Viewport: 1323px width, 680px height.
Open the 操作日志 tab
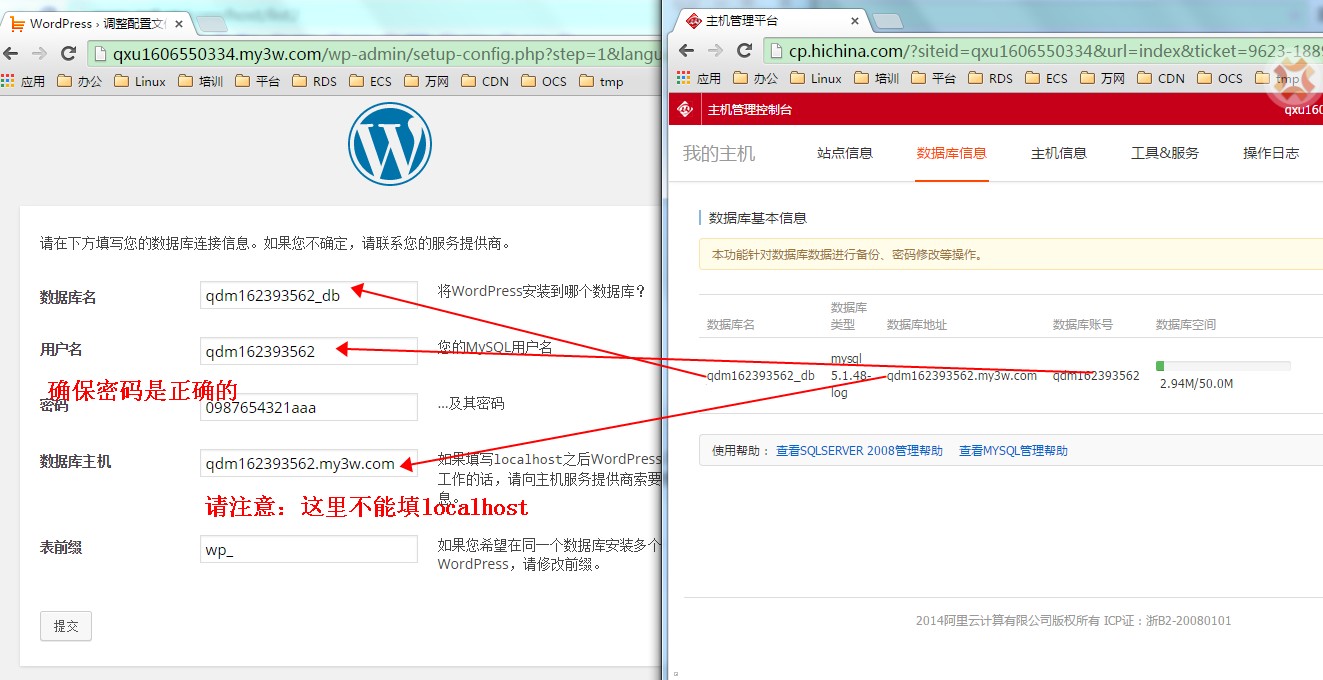point(1271,153)
